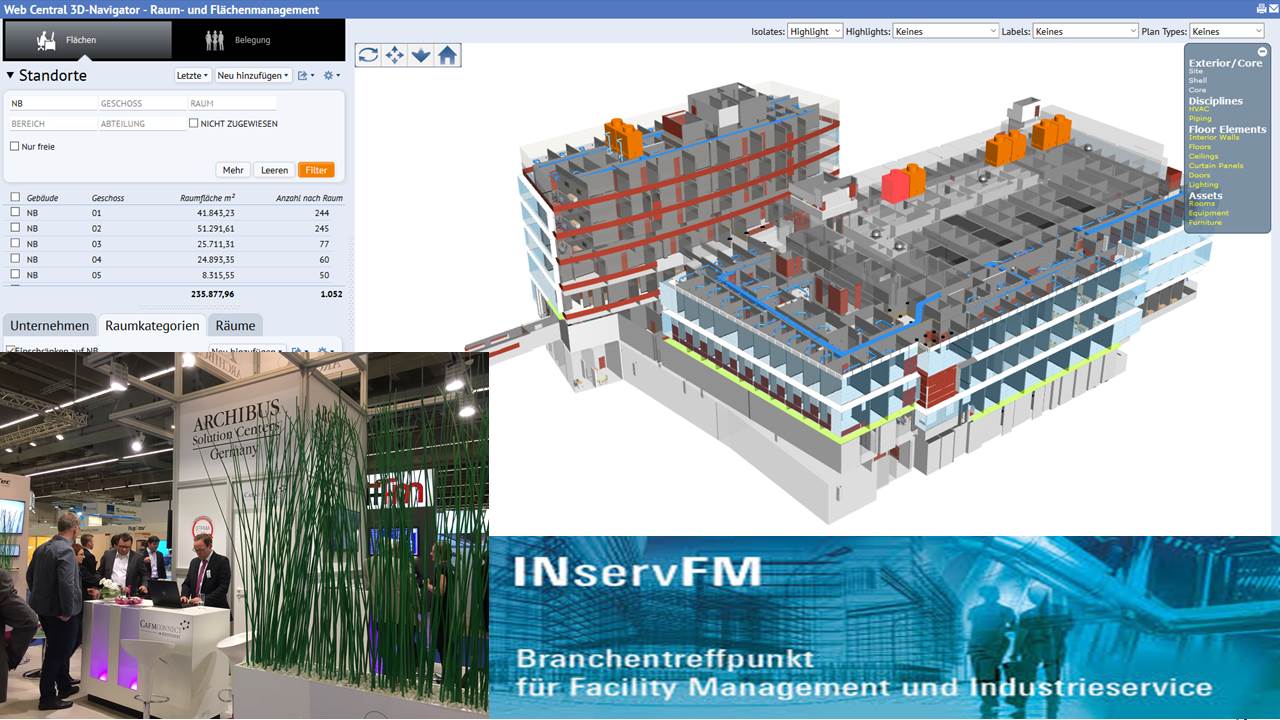
Task: Toggle the Piping discipline layer
Action: click(1200, 118)
